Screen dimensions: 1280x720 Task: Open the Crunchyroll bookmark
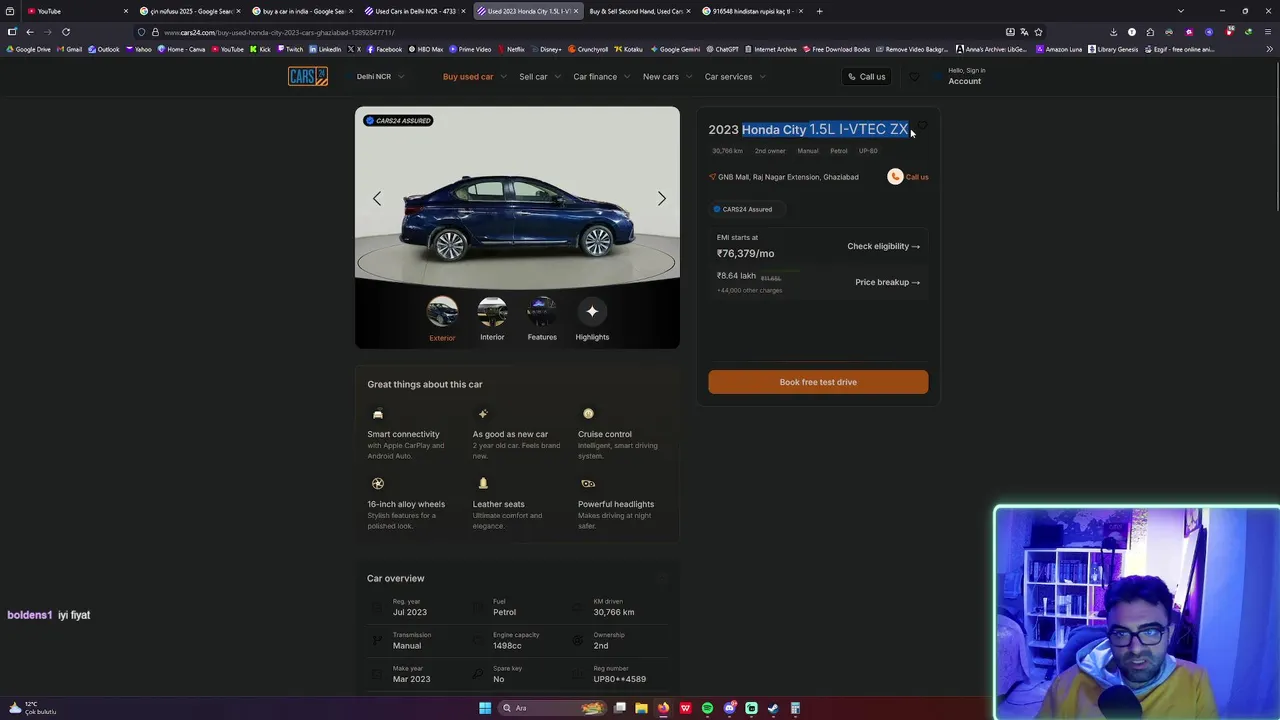(588, 49)
